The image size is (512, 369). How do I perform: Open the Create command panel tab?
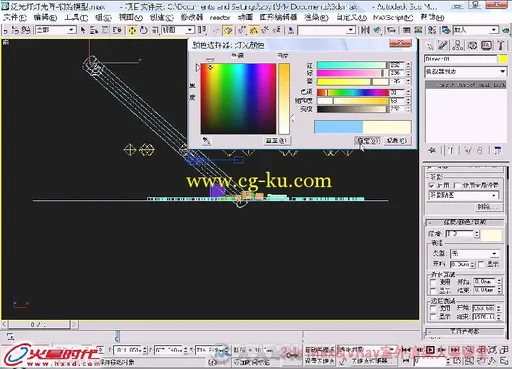430,45
